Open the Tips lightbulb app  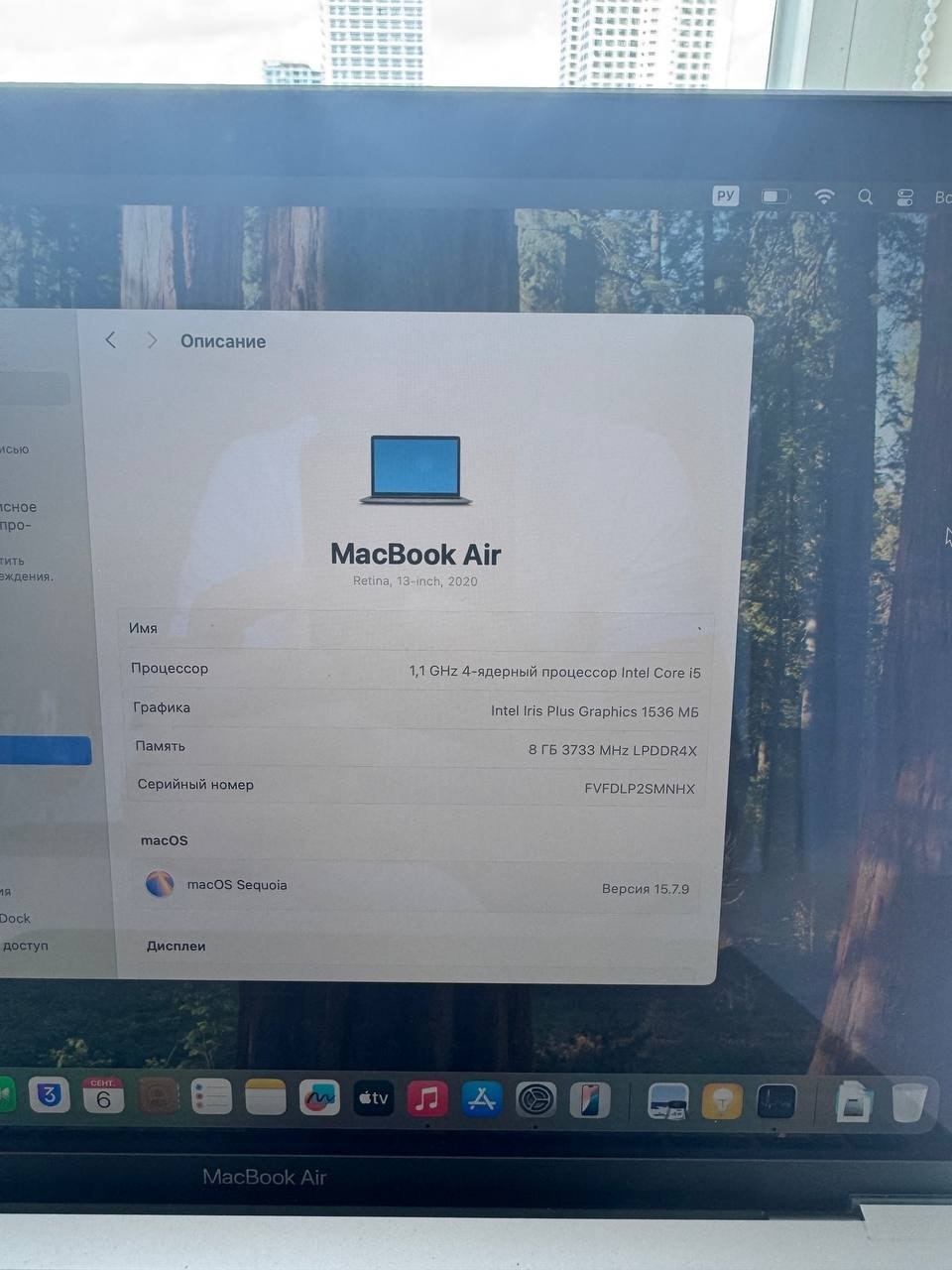[722, 1101]
